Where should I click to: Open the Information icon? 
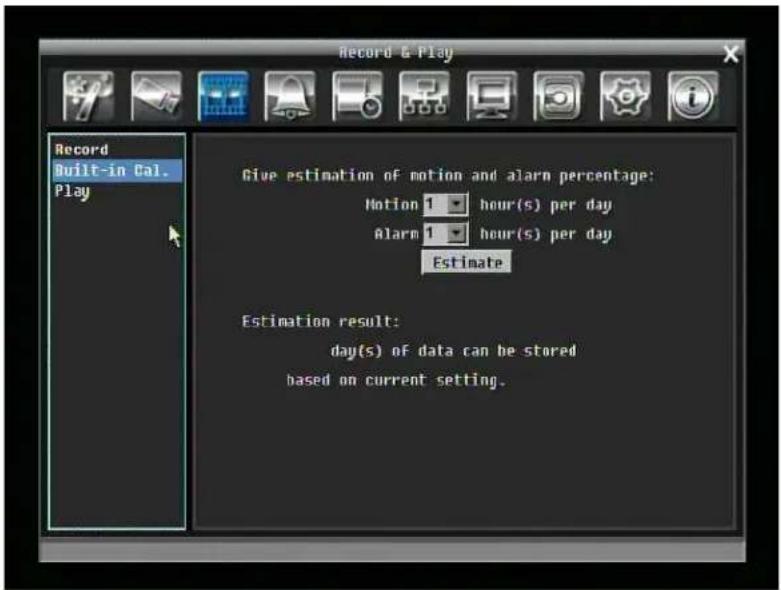coord(693,96)
